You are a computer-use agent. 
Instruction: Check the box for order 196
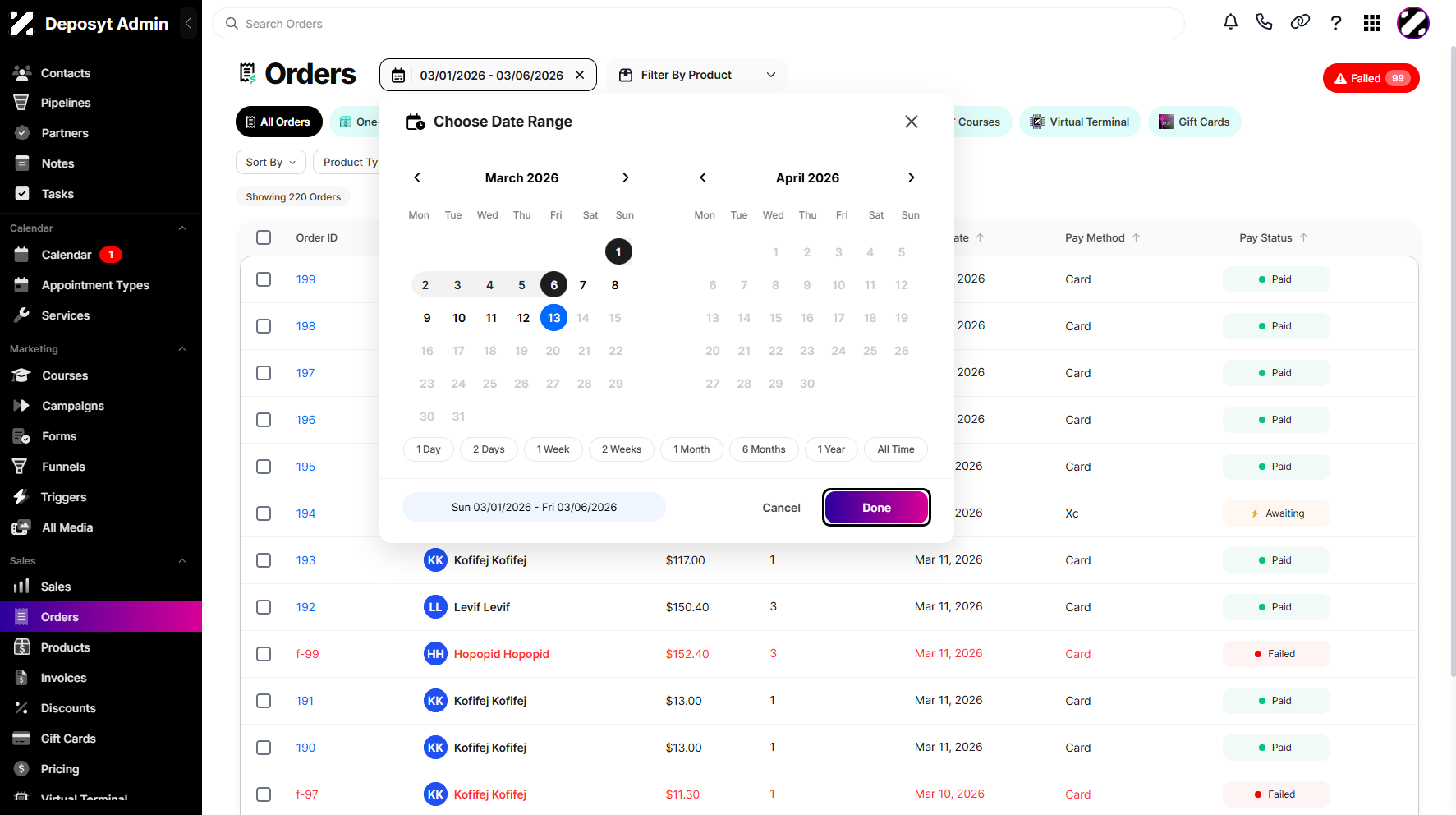[264, 420]
